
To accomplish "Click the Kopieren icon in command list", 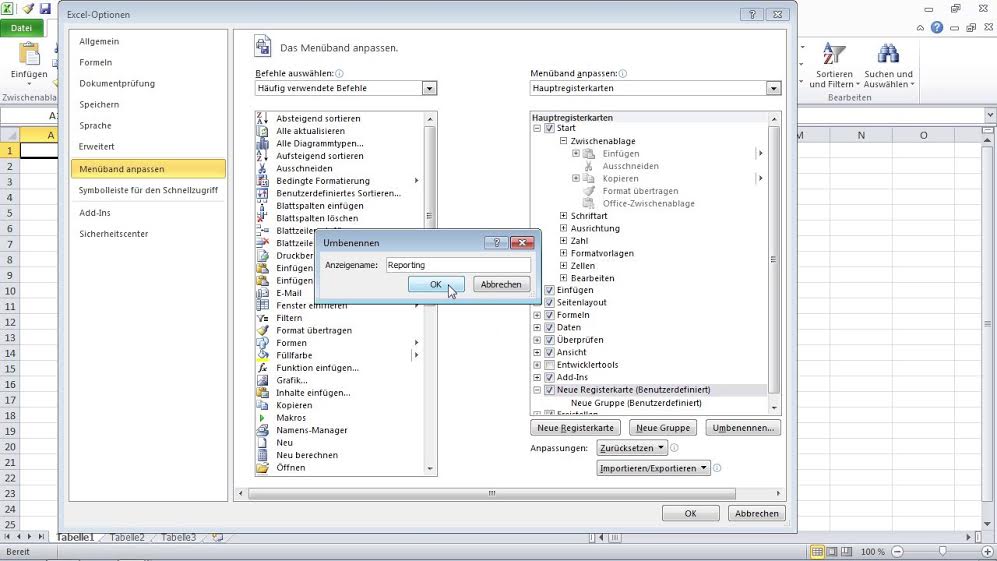I will point(262,405).
